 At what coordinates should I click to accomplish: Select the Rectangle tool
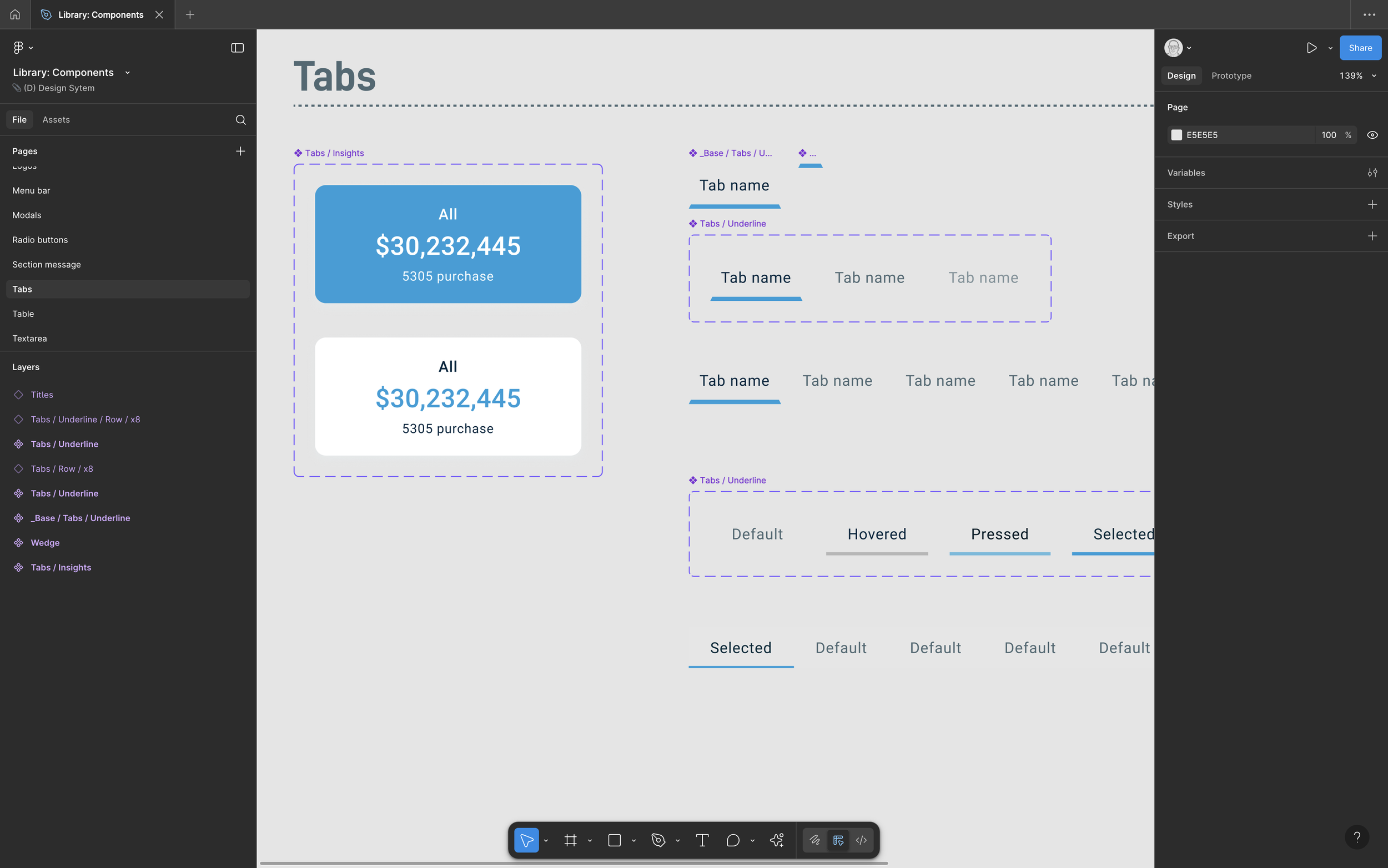[615, 840]
